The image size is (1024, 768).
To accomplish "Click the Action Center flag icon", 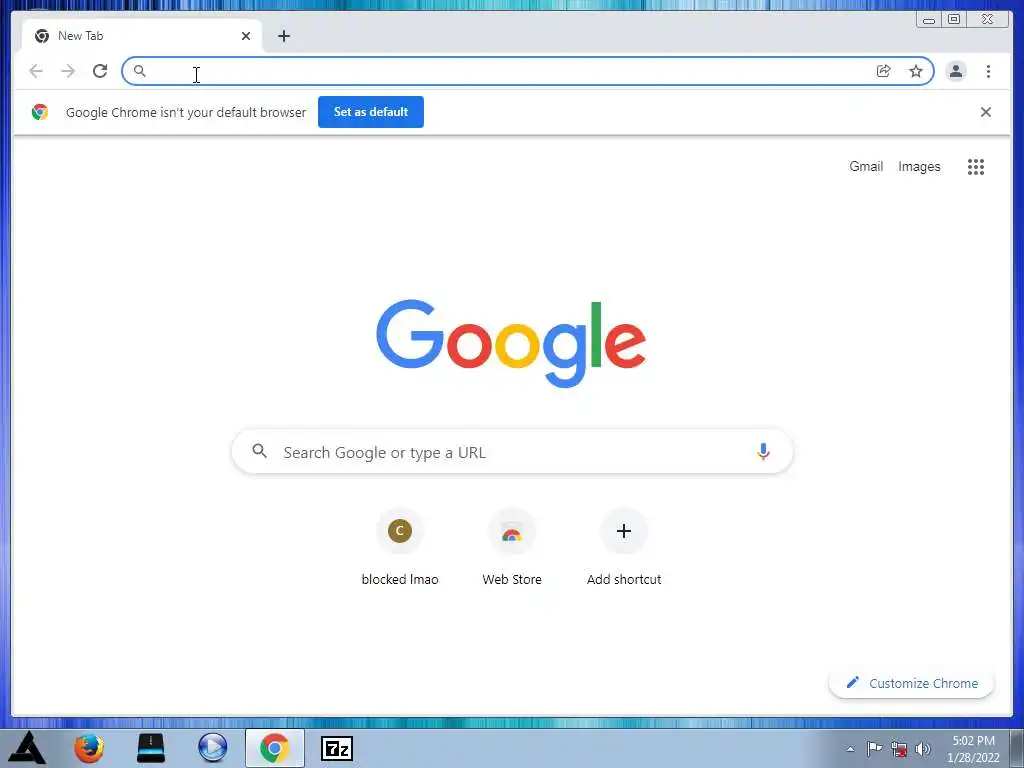I will click(874, 748).
